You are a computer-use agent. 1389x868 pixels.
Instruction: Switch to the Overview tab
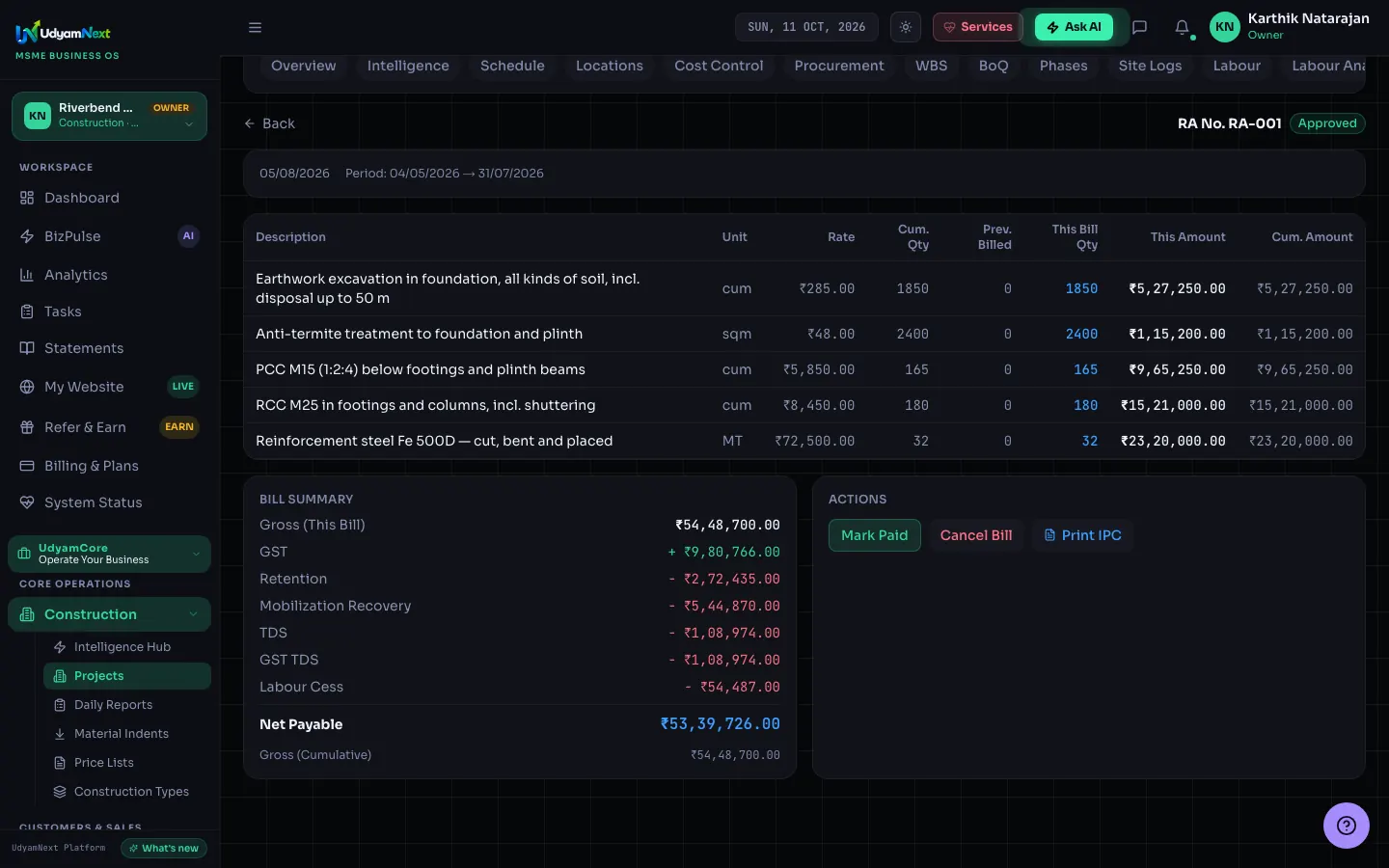(x=303, y=66)
